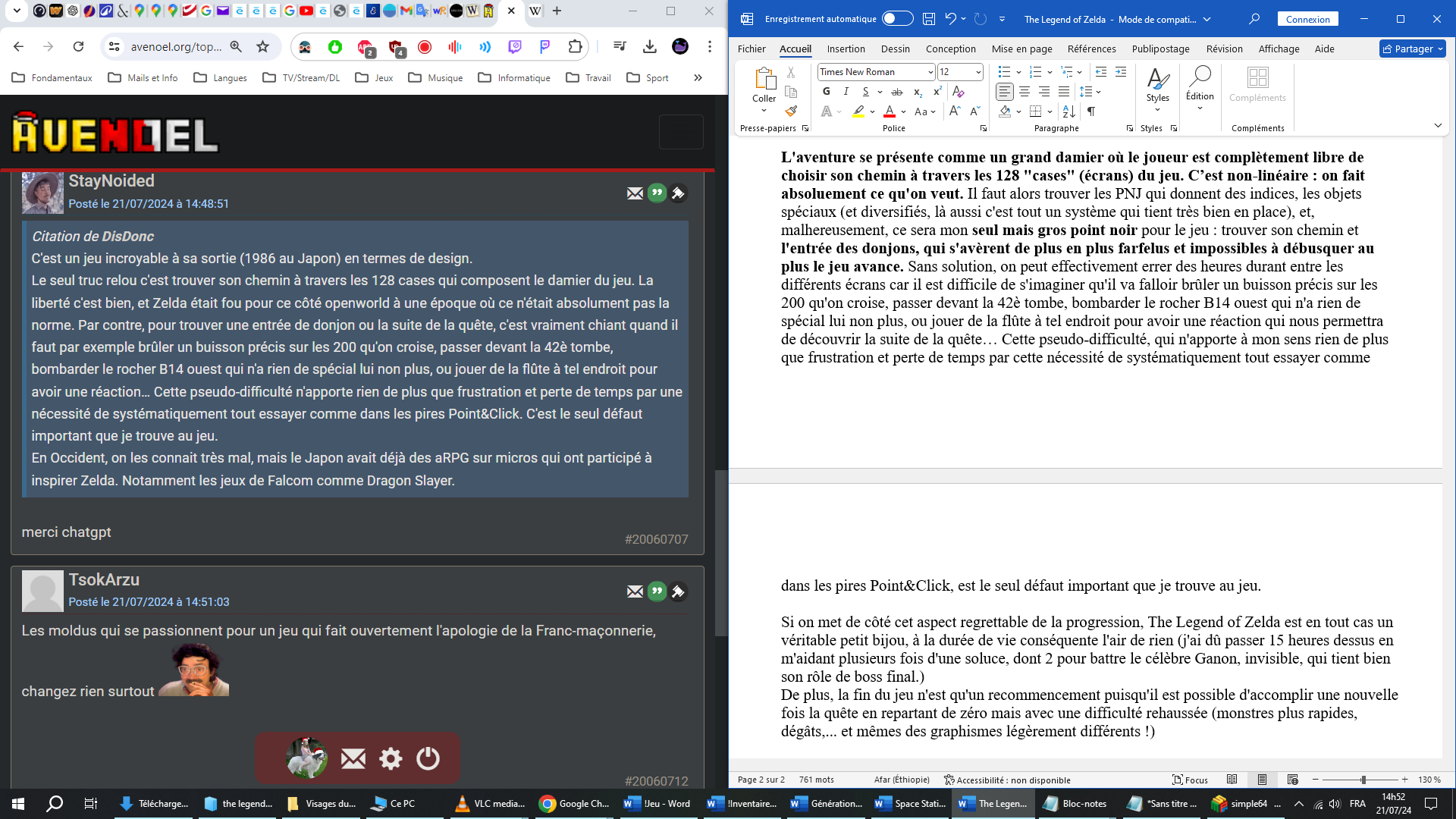Adjust the Word zoom slider handle

[1363, 780]
